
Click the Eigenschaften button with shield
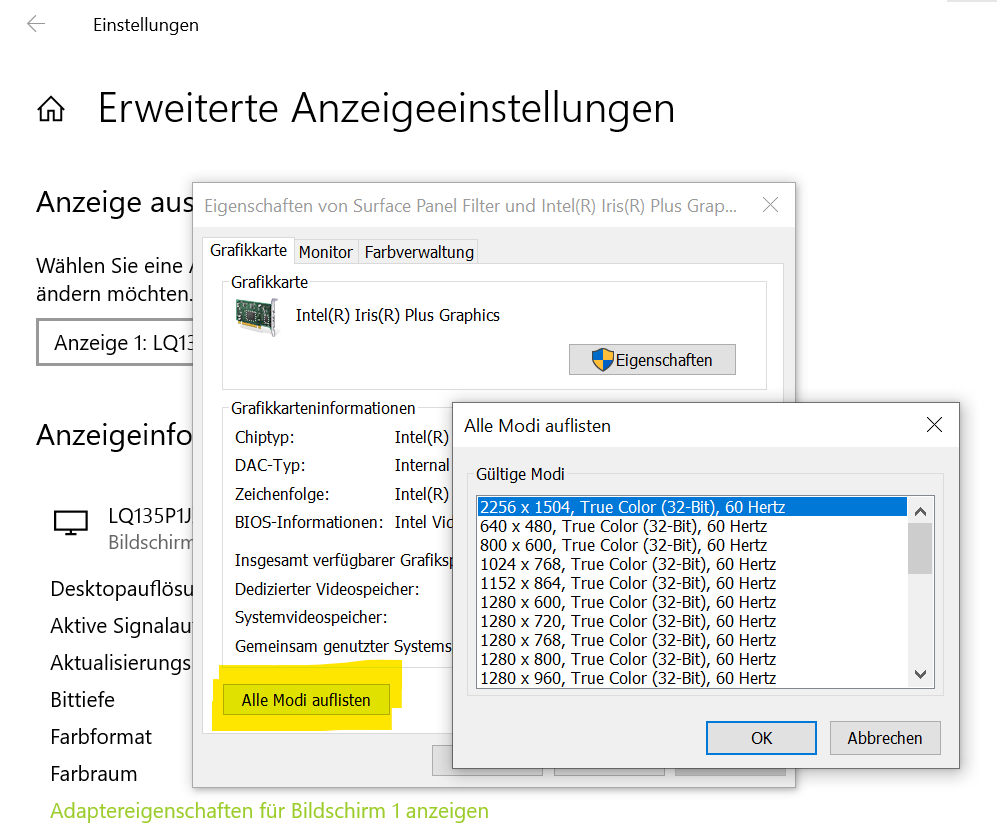pyautogui.click(x=652, y=360)
